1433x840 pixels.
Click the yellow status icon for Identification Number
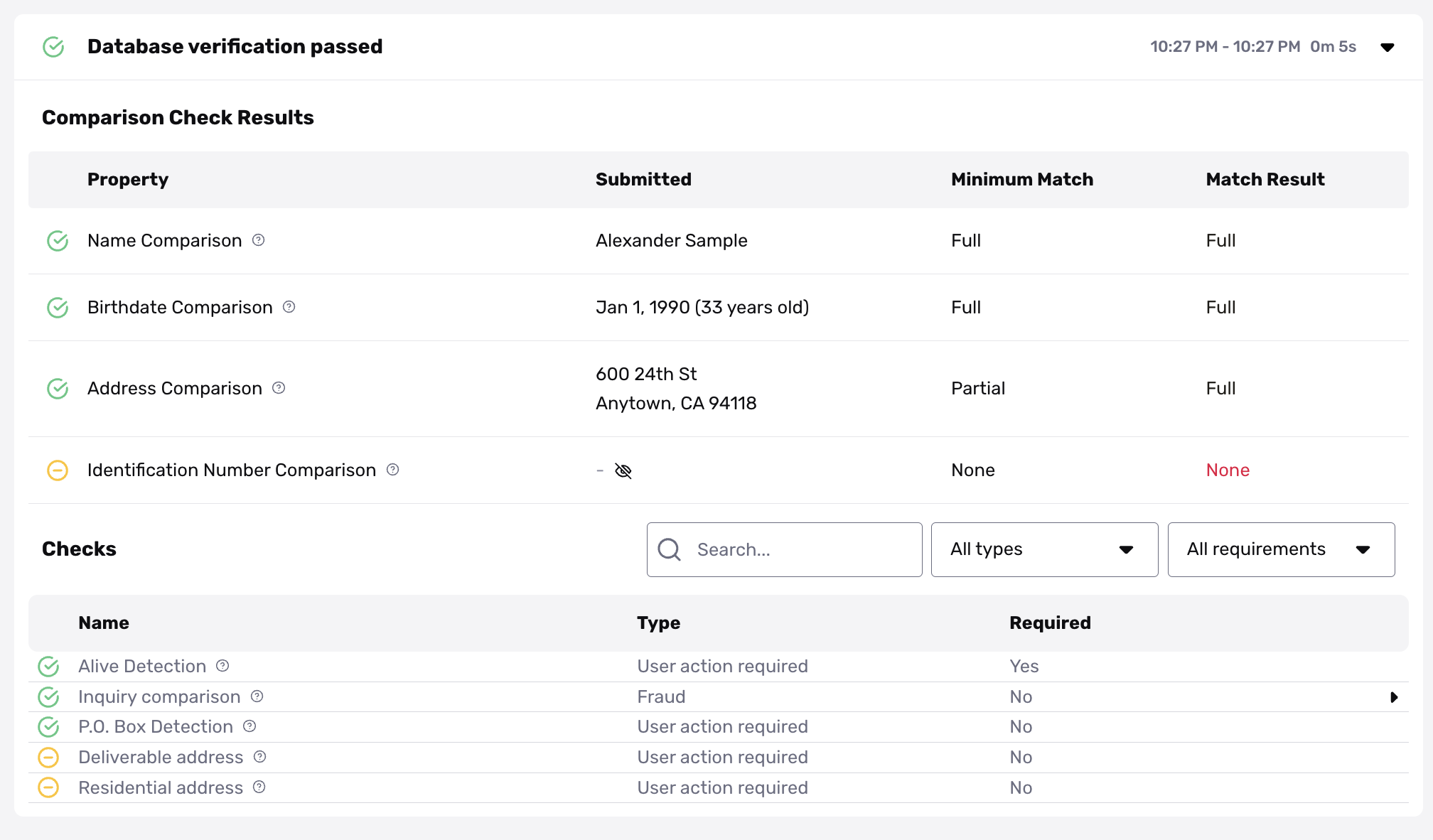58,470
